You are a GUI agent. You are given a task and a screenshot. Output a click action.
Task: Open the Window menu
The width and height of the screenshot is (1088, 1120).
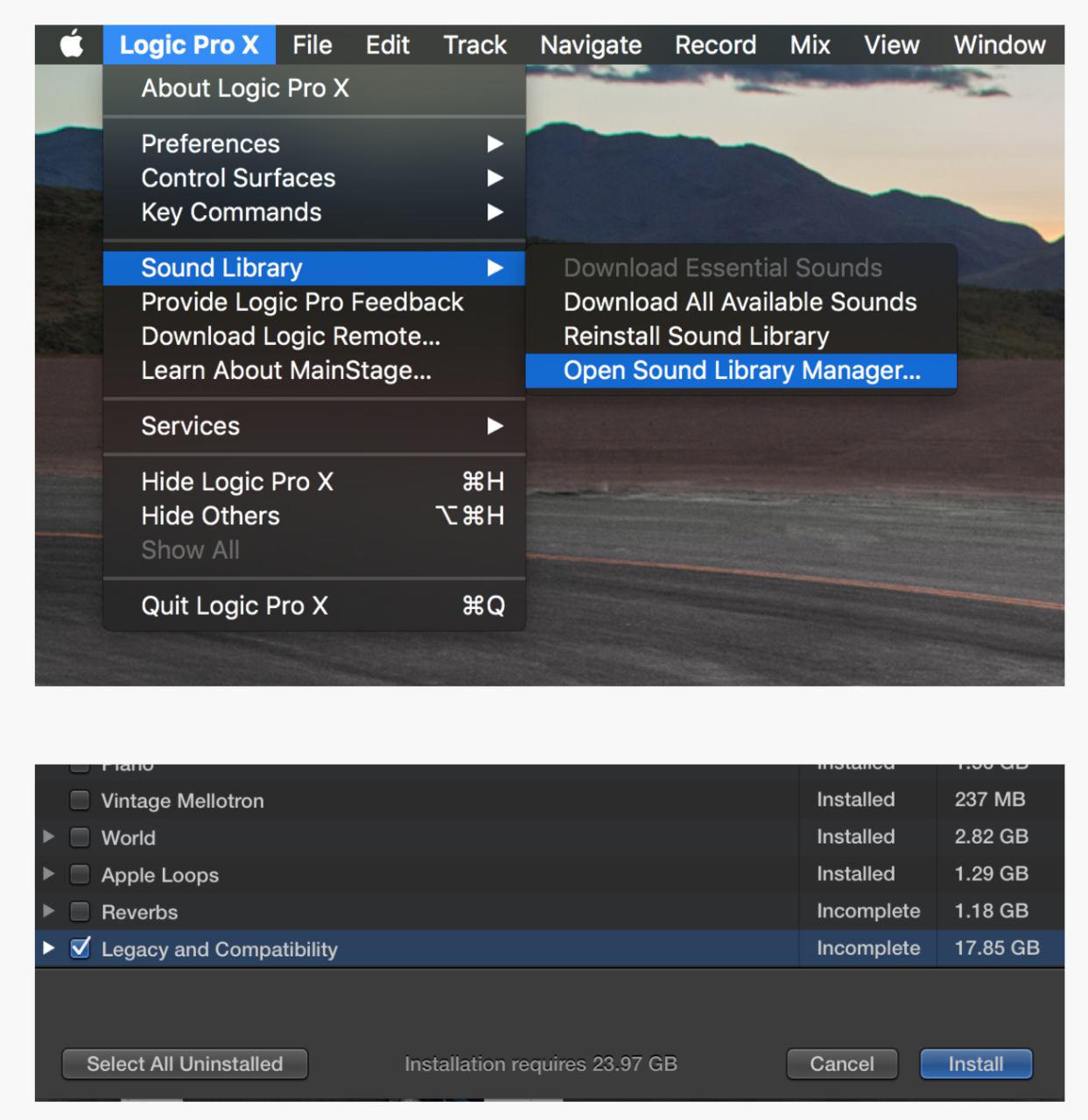click(x=1000, y=45)
